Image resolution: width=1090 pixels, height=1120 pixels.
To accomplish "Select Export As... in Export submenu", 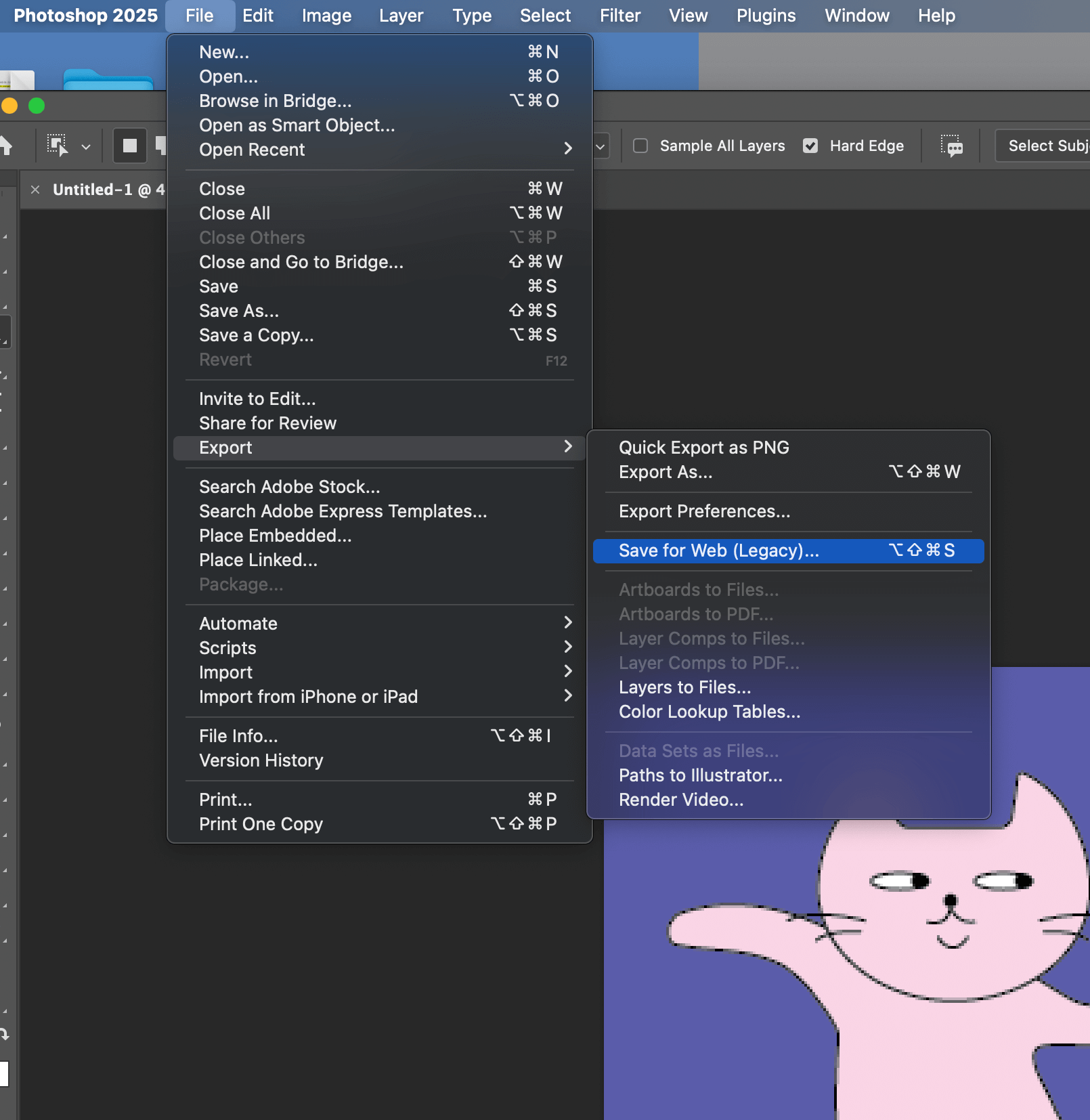I will click(x=789, y=472).
